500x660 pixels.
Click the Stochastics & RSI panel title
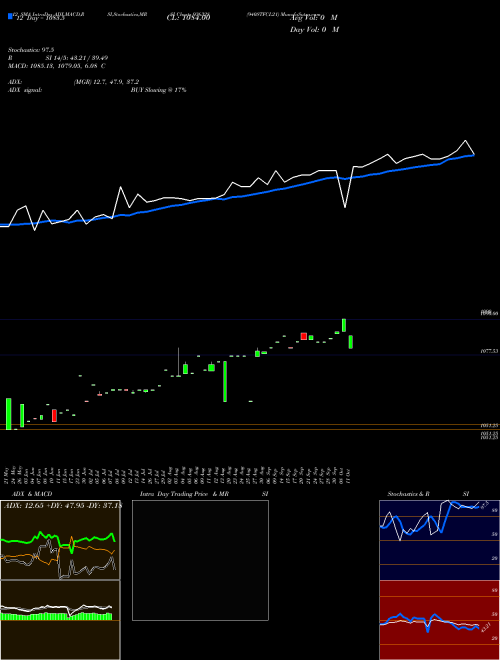(428, 494)
